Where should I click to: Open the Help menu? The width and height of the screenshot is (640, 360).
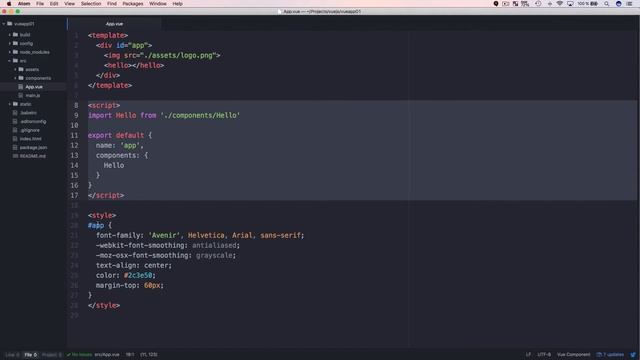point(178,4)
